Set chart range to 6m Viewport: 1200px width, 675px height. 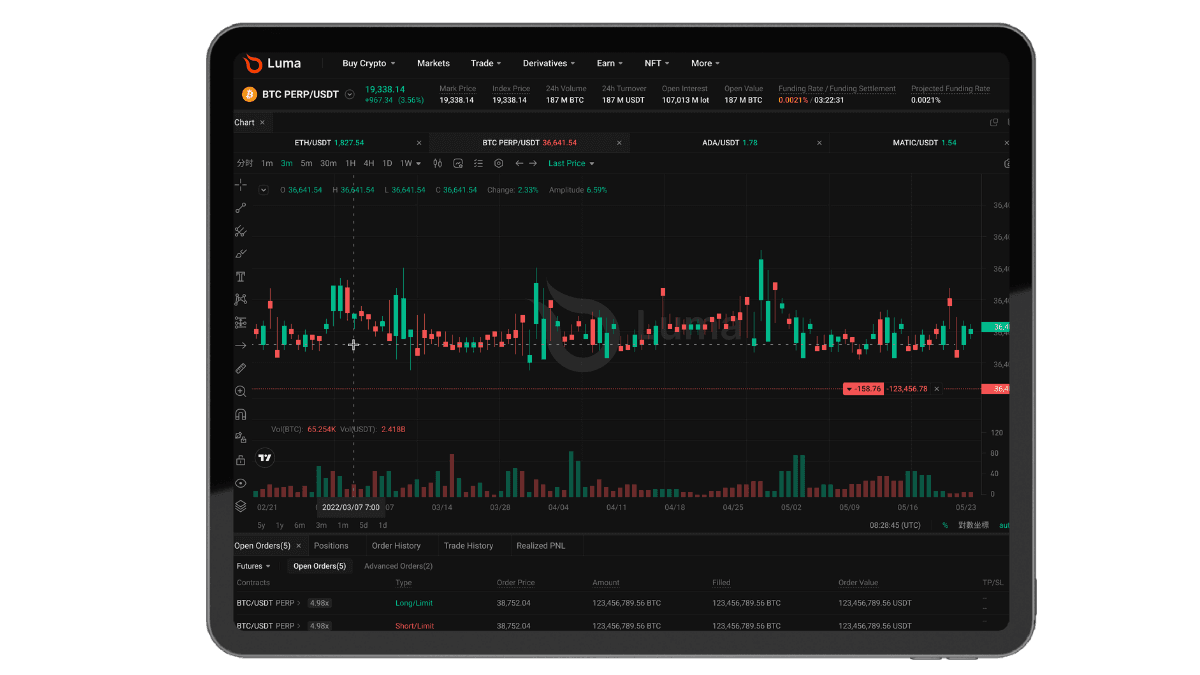coord(299,525)
